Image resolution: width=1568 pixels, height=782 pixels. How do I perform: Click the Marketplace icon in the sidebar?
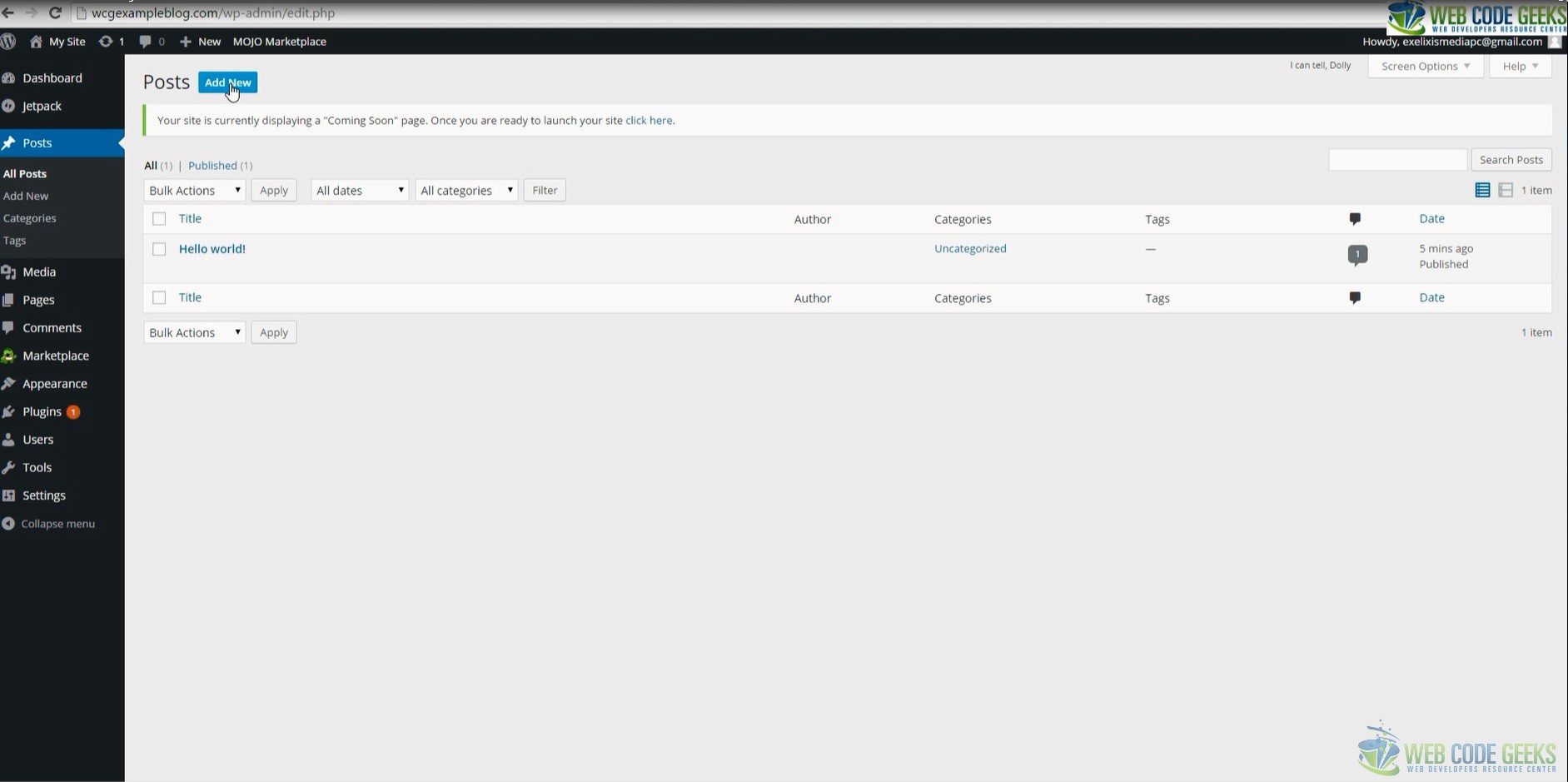(x=8, y=356)
